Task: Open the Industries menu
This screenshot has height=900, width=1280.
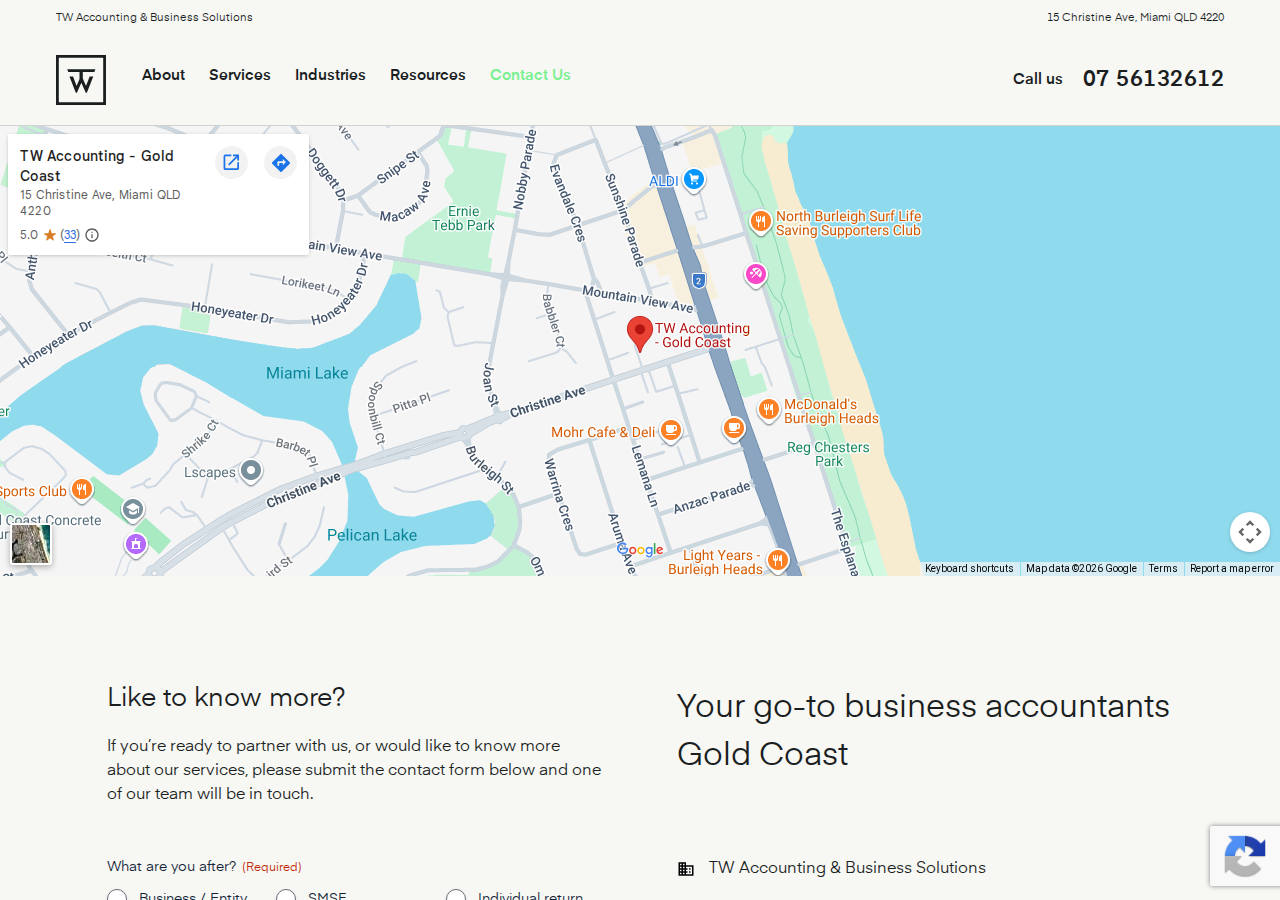Action: pyautogui.click(x=330, y=75)
